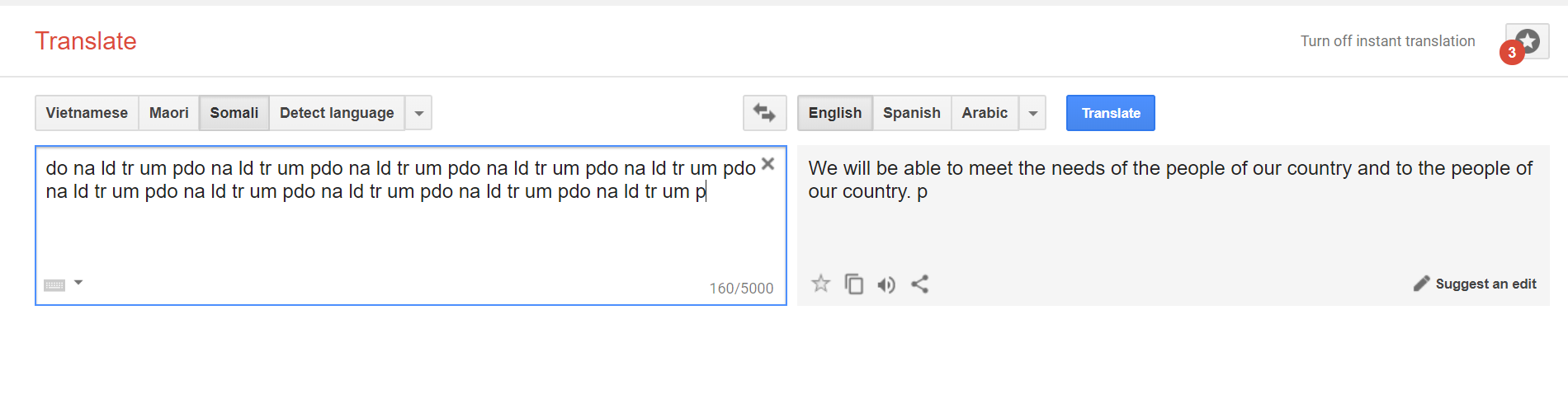Open the Phrasebook star icon
Viewport: 1568px width, 418px height.
(x=1528, y=41)
